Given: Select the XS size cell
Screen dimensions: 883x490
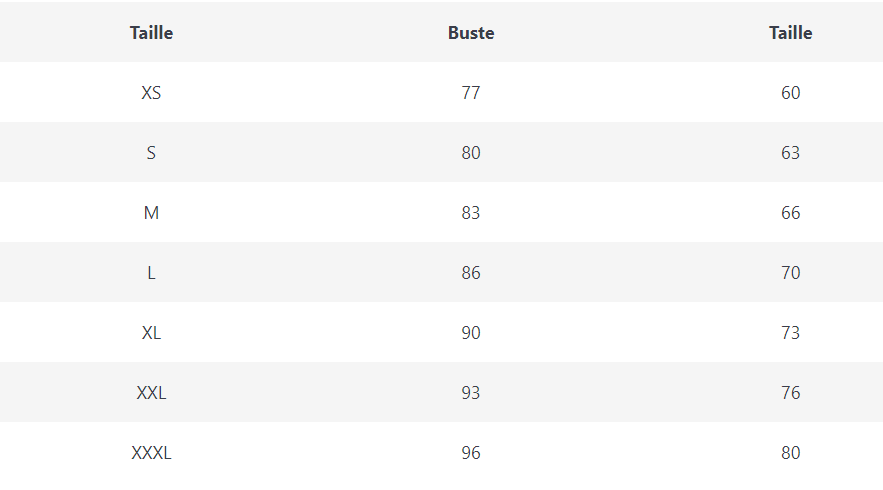Looking at the screenshot, I should (151, 93).
